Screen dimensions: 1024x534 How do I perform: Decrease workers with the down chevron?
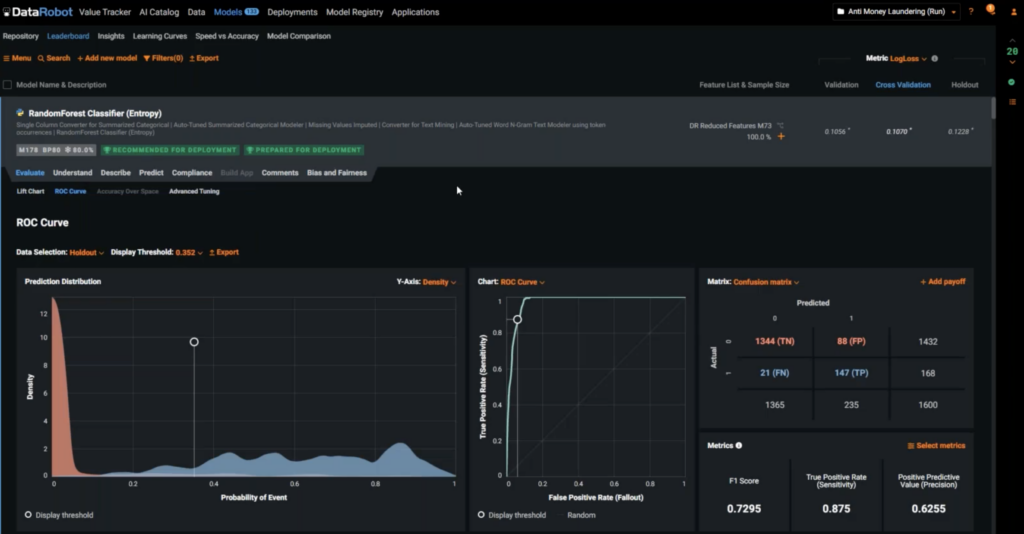[1012, 62]
